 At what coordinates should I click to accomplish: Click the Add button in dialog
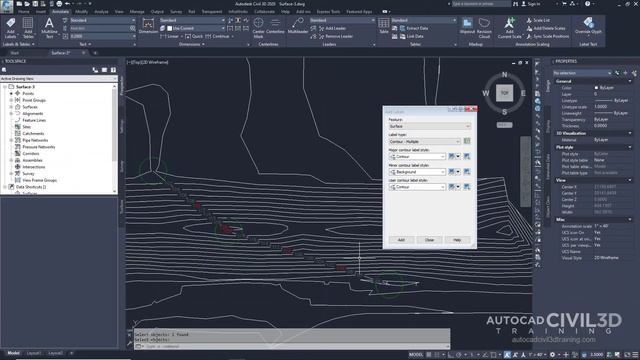click(401, 240)
